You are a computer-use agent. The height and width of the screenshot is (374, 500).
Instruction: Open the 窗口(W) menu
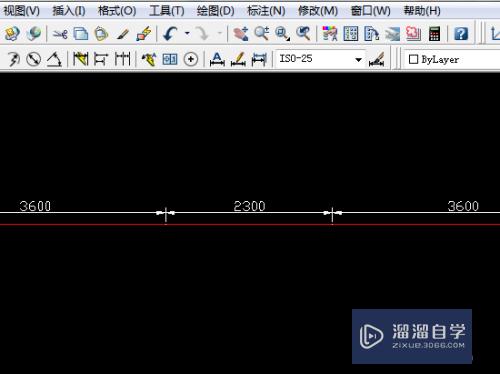tap(370, 11)
